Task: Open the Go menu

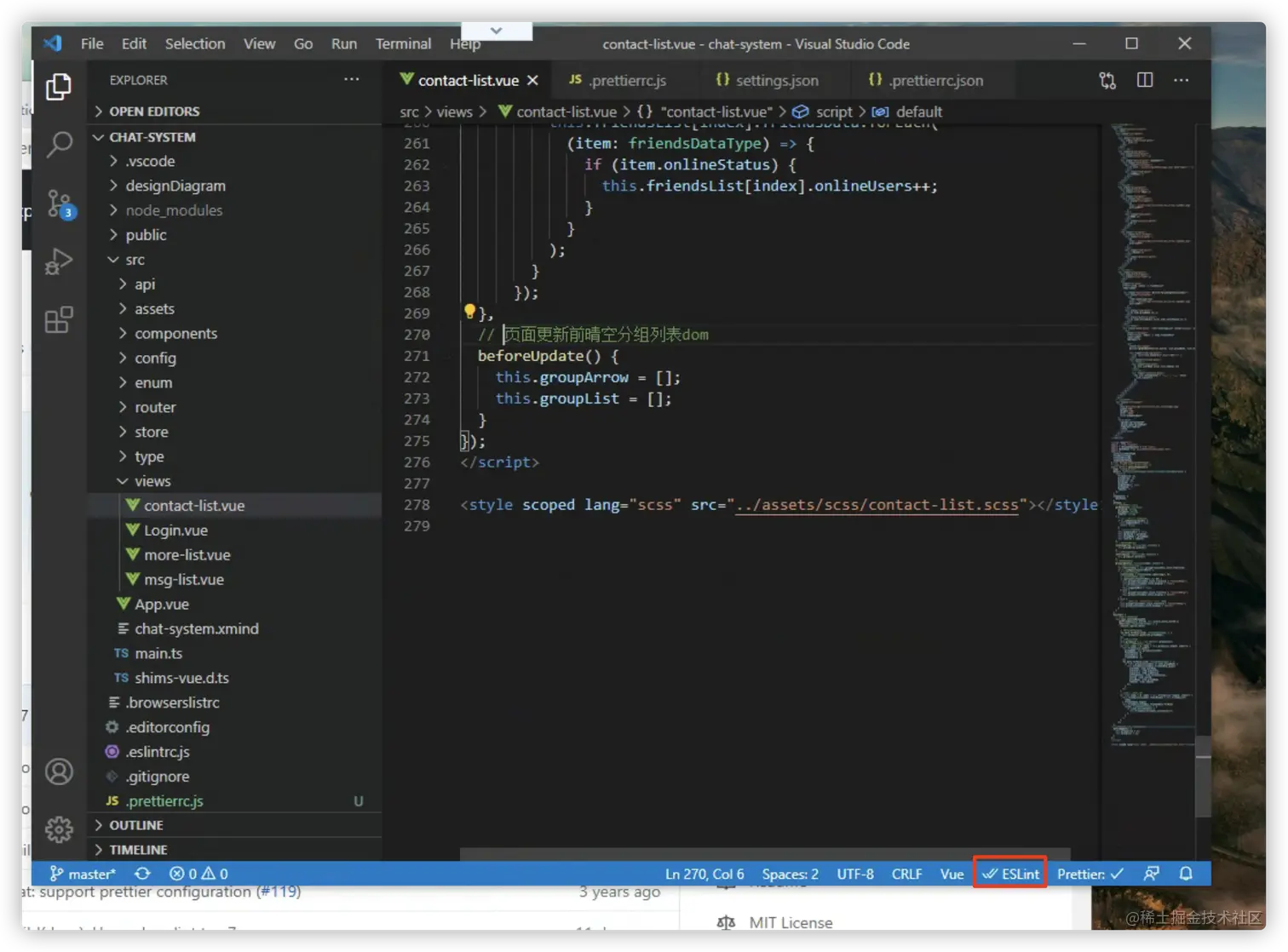Action: [x=303, y=43]
